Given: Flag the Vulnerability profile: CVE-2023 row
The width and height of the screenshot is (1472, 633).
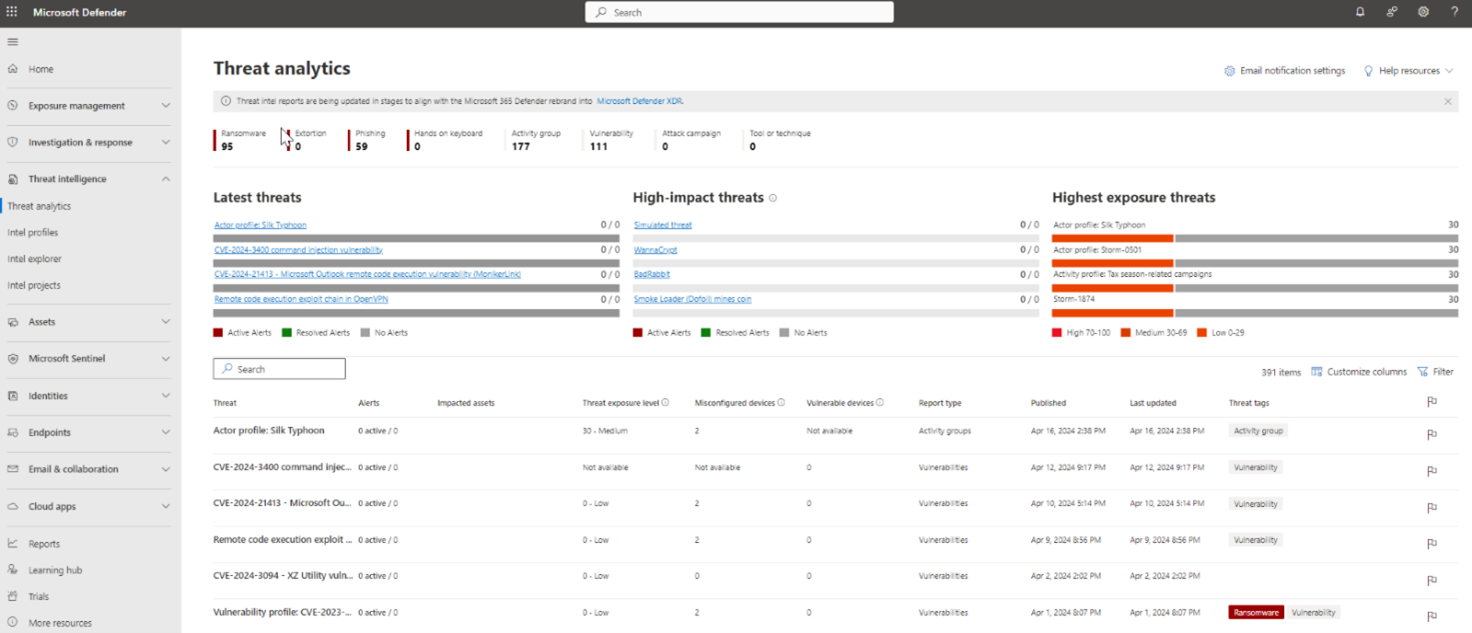Looking at the screenshot, I should [x=1432, y=616].
